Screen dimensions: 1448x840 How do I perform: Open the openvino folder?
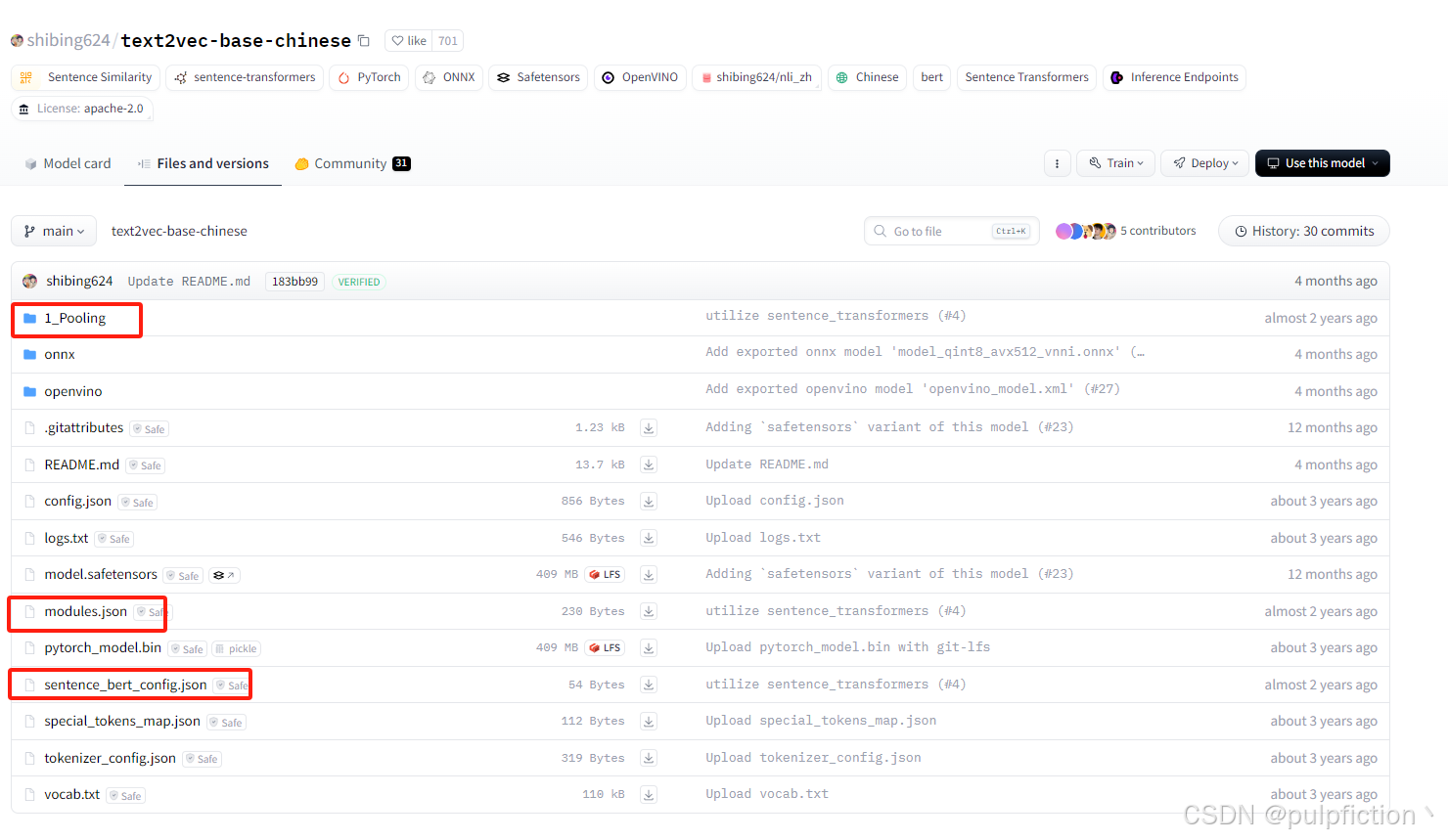[x=72, y=391]
